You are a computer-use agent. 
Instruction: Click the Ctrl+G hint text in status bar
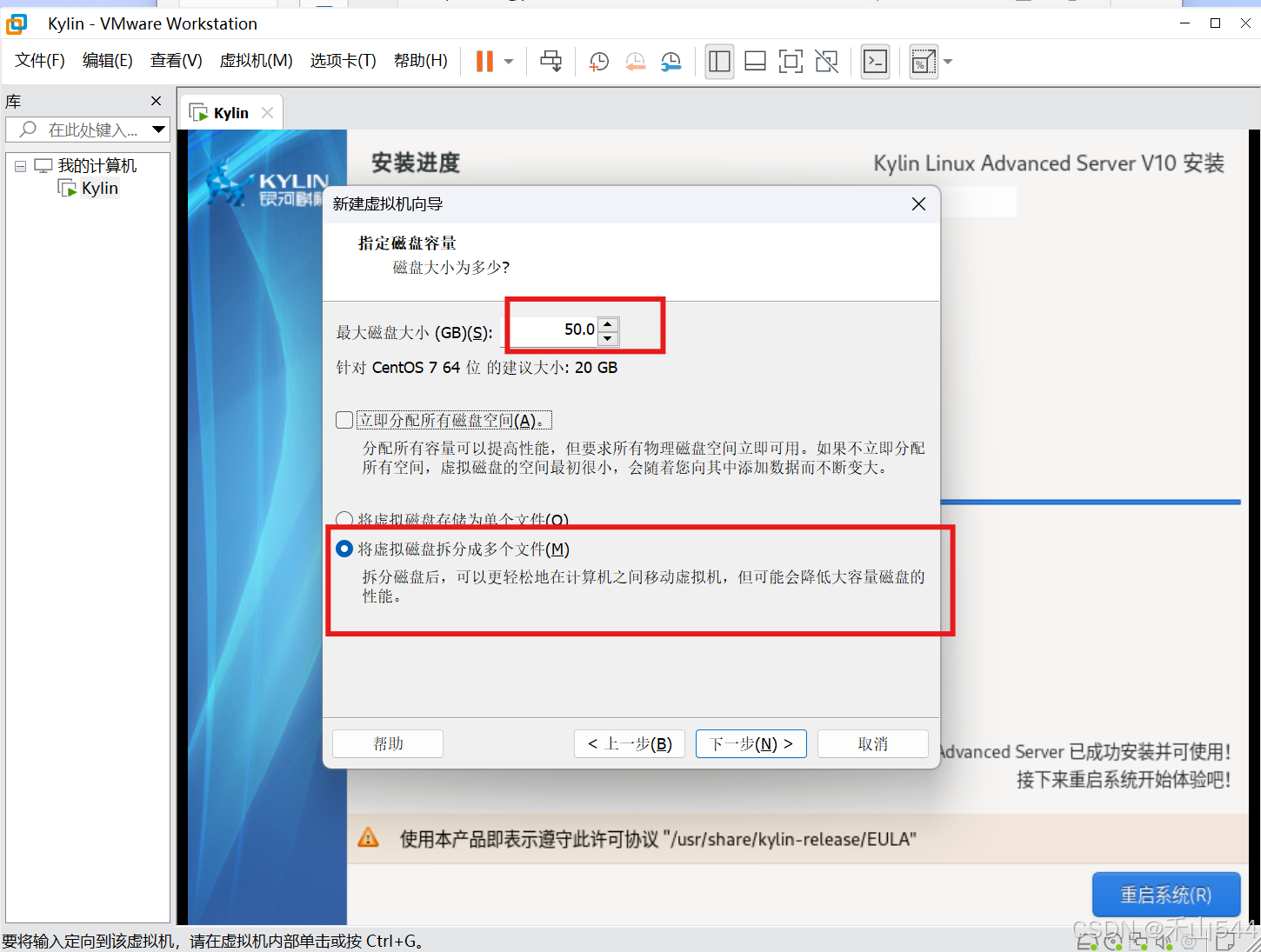(213, 941)
